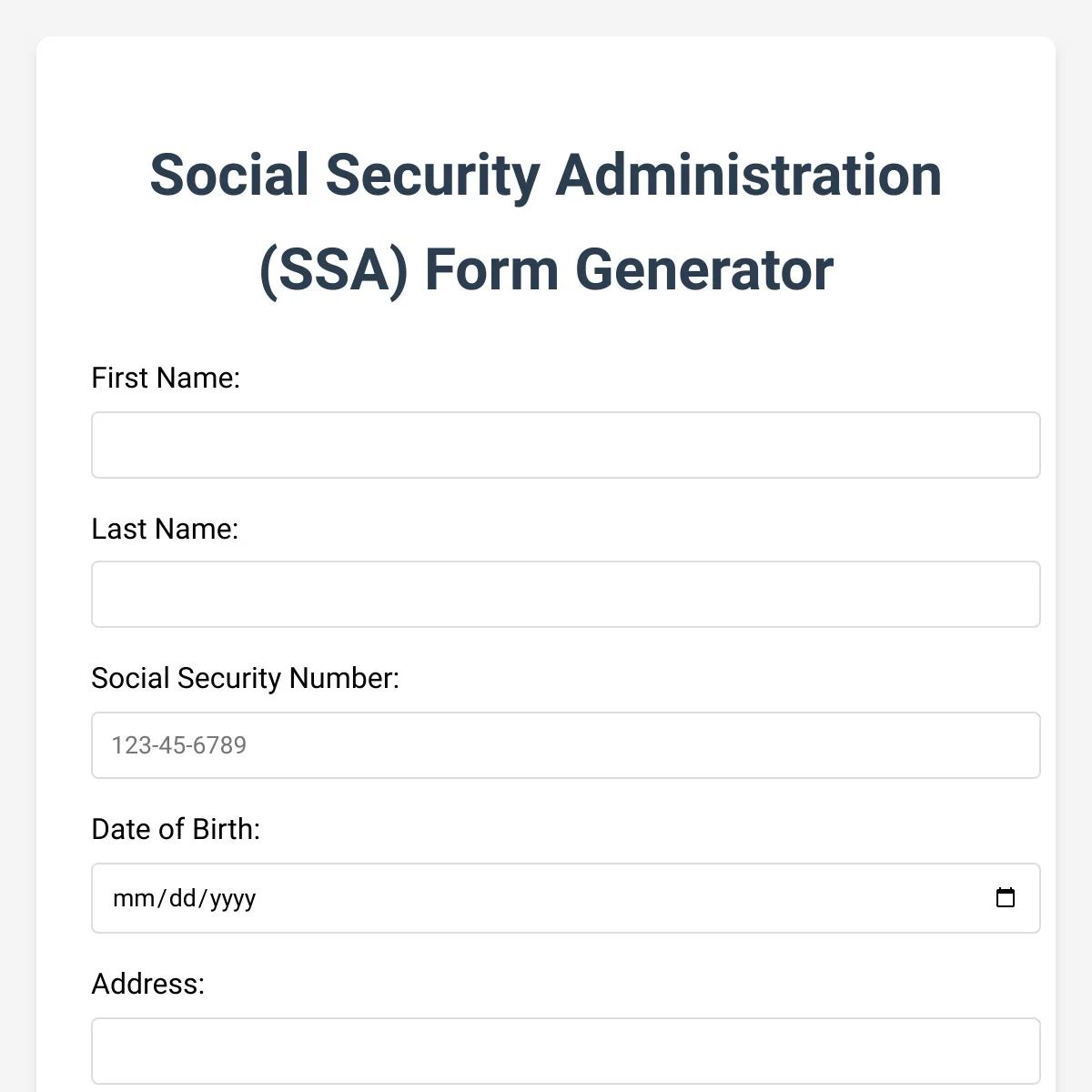Click the "(SSA) Form Generator" heading line
The height and width of the screenshot is (1092, 1092).
tap(546, 269)
